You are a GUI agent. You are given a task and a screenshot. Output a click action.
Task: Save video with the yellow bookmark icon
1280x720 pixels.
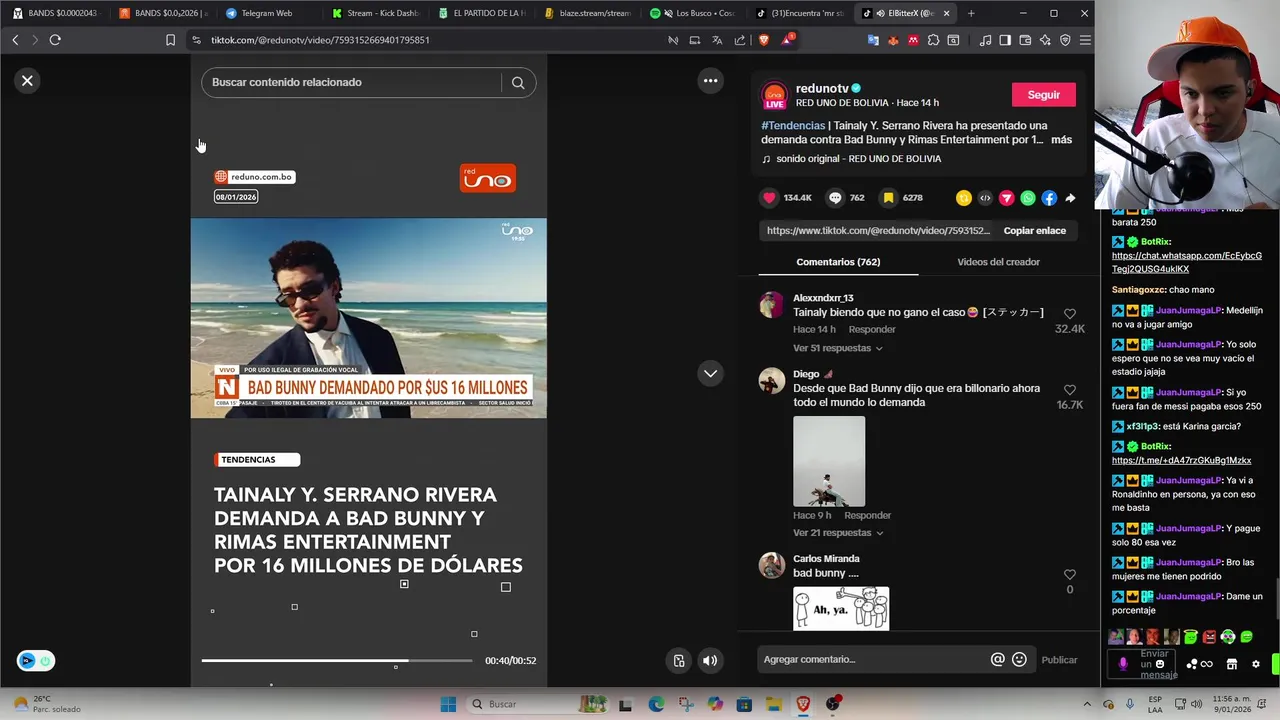(888, 198)
